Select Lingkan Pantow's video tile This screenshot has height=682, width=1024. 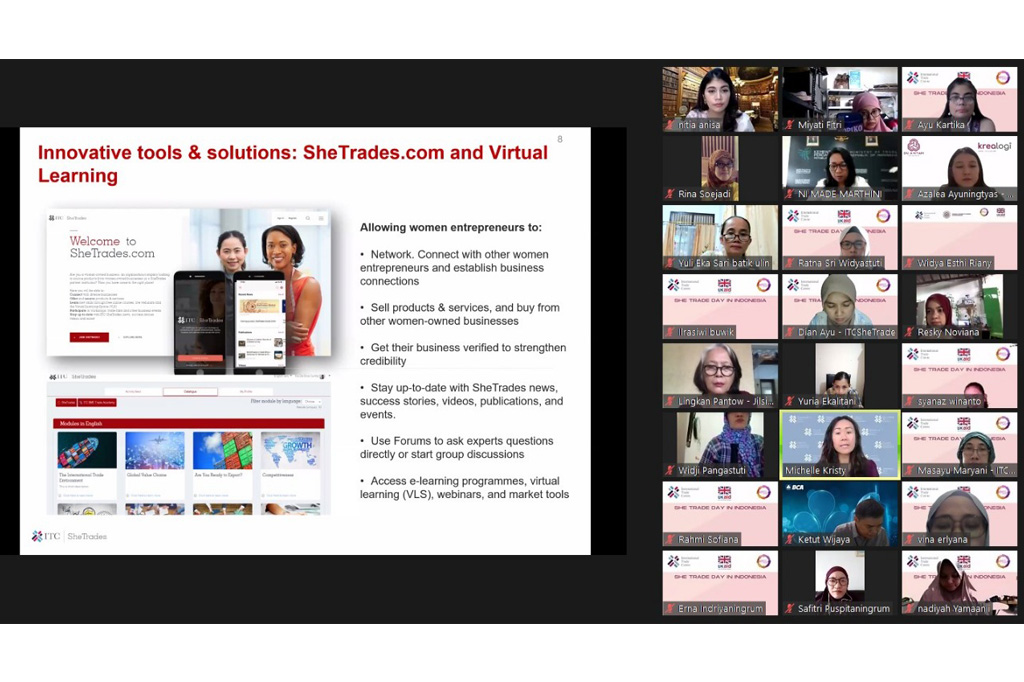coord(720,376)
